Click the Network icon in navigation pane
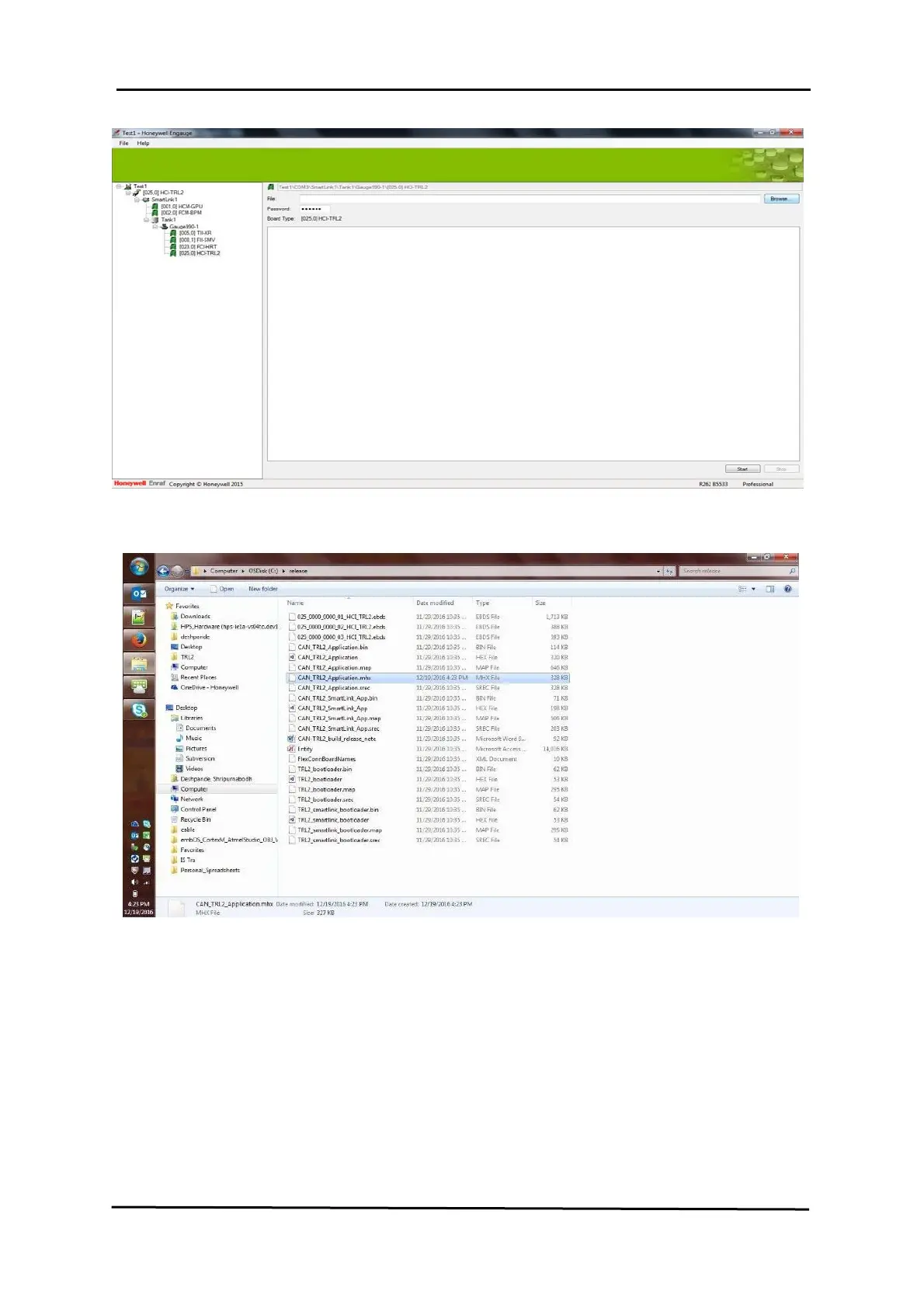This screenshot has width=924, height=1308. pyautogui.click(x=175, y=798)
